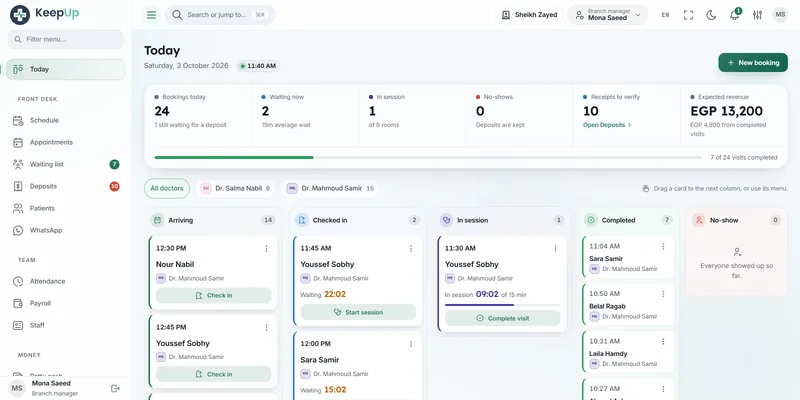Screen dimensions: 800x400
Task: Start session for Youssef Sobhy
Action: coord(358,312)
